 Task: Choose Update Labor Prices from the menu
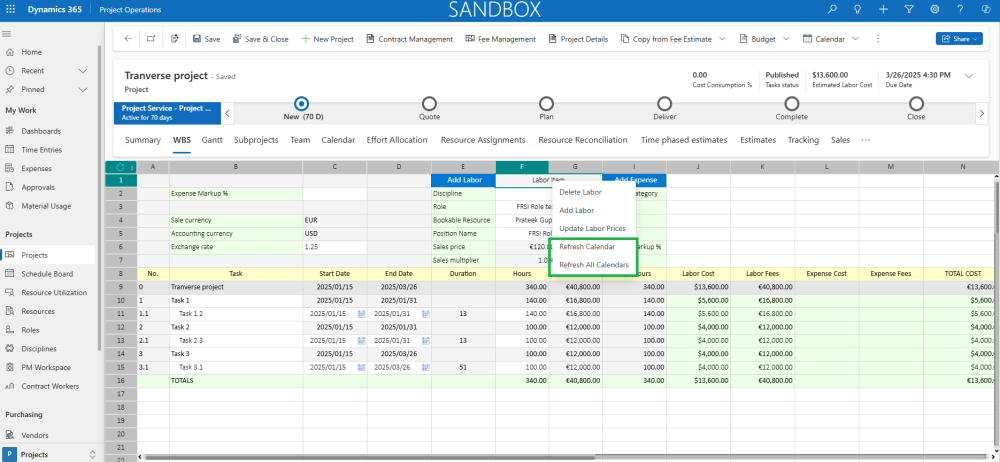[592, 228]
